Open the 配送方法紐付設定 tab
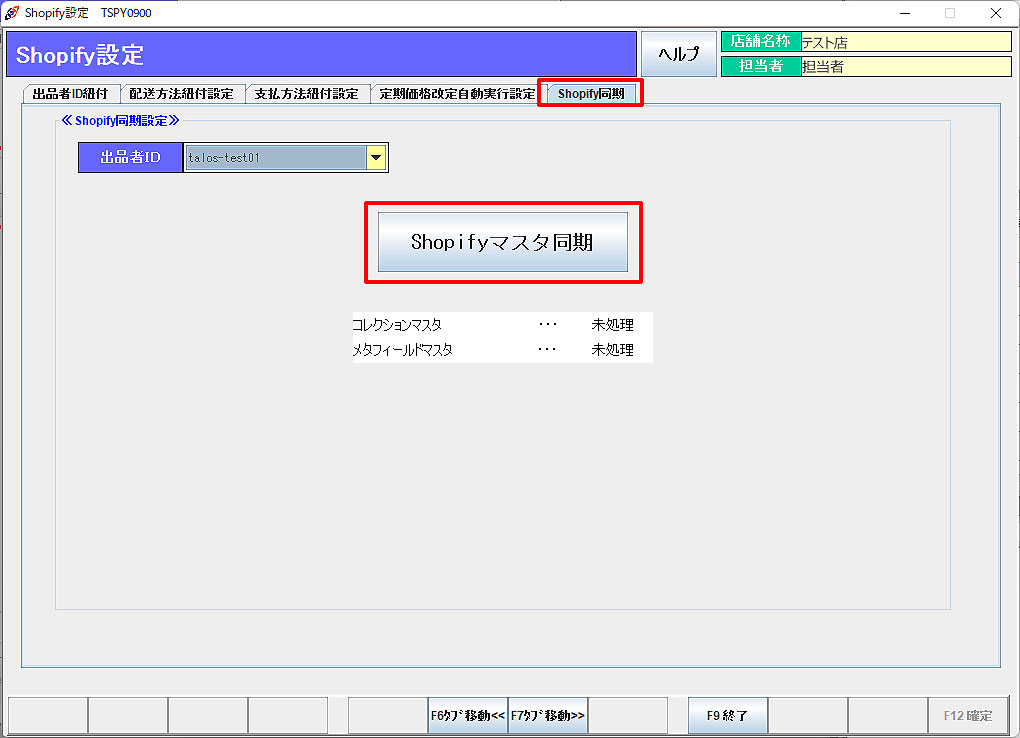Screen dimensions: 1020x738 click(181, 94)
